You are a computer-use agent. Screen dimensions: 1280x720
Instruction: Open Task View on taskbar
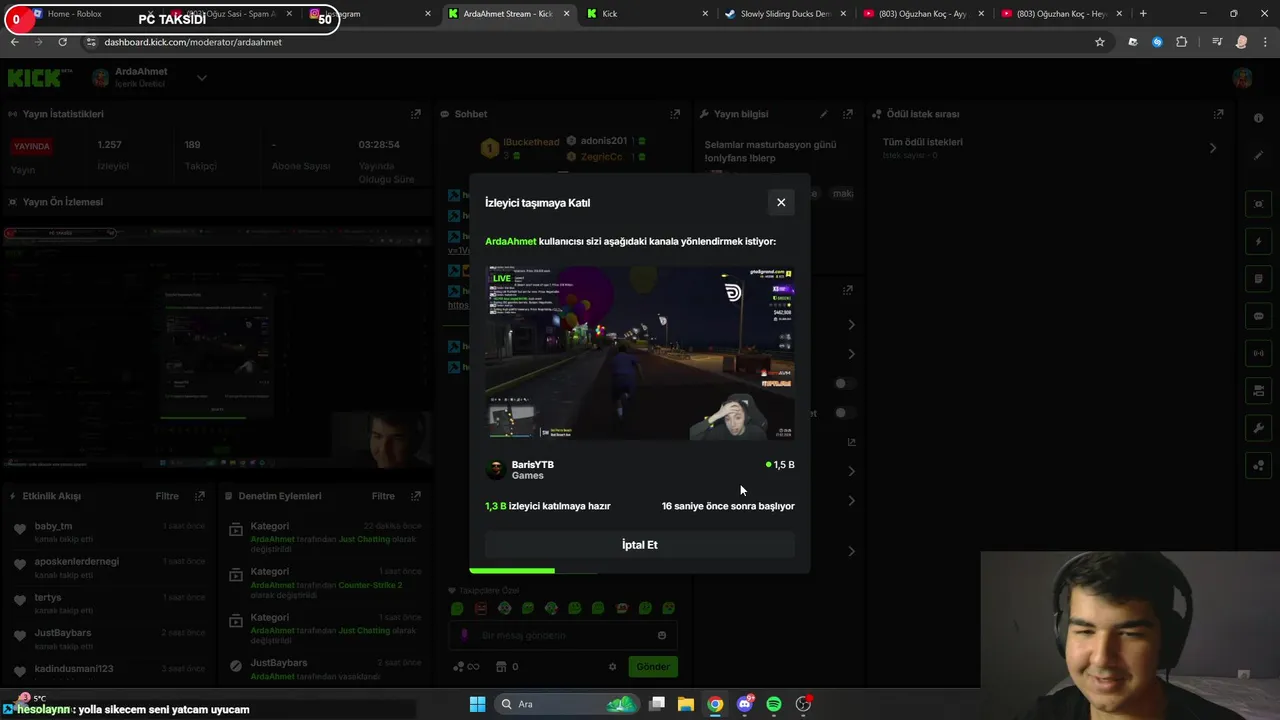click(x=657, y=704)
